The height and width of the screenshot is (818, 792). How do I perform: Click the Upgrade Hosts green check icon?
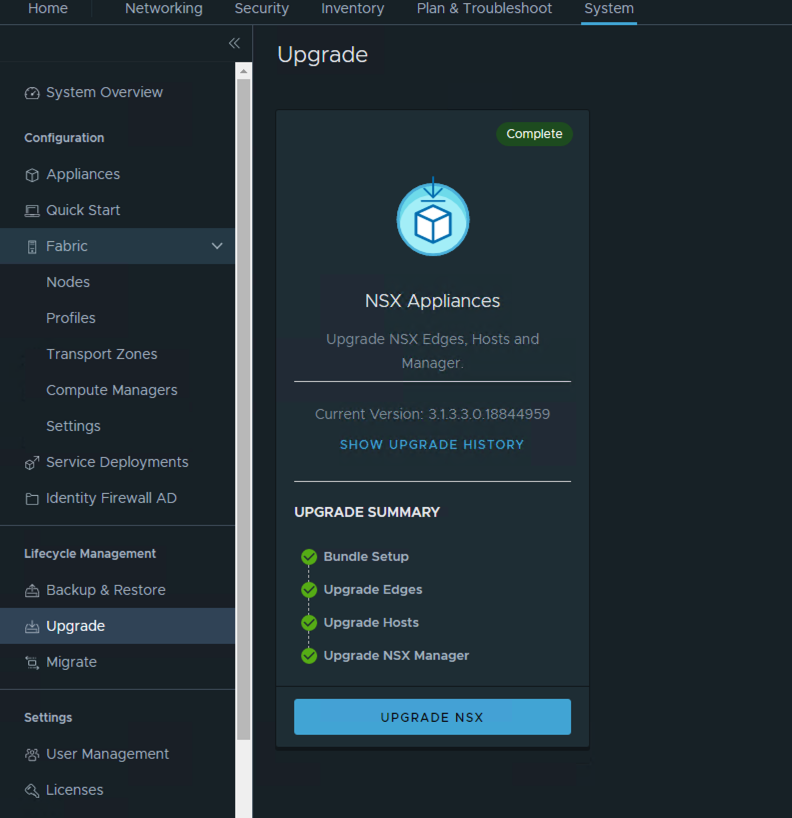point(309,622)
